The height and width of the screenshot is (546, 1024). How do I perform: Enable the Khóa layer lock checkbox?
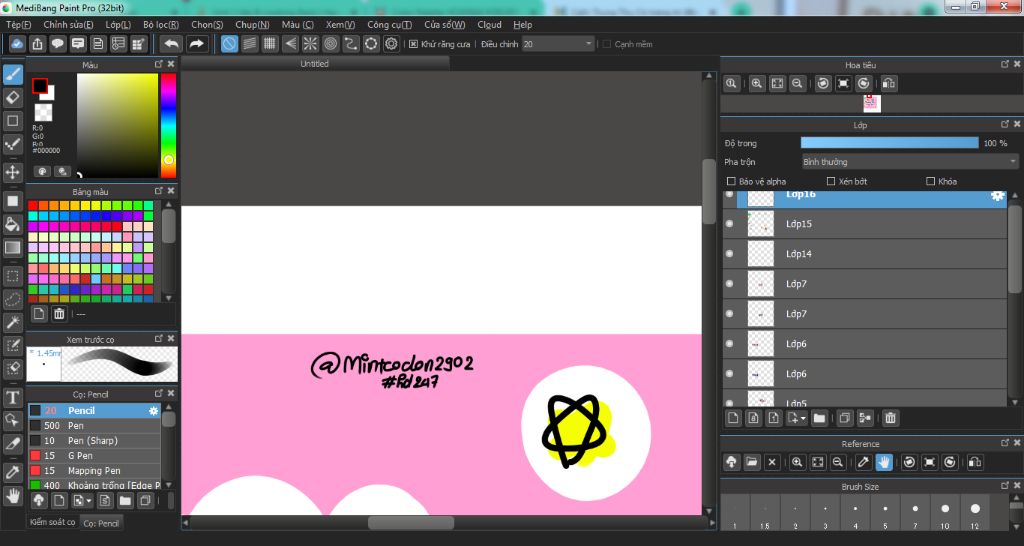point(931,182)
